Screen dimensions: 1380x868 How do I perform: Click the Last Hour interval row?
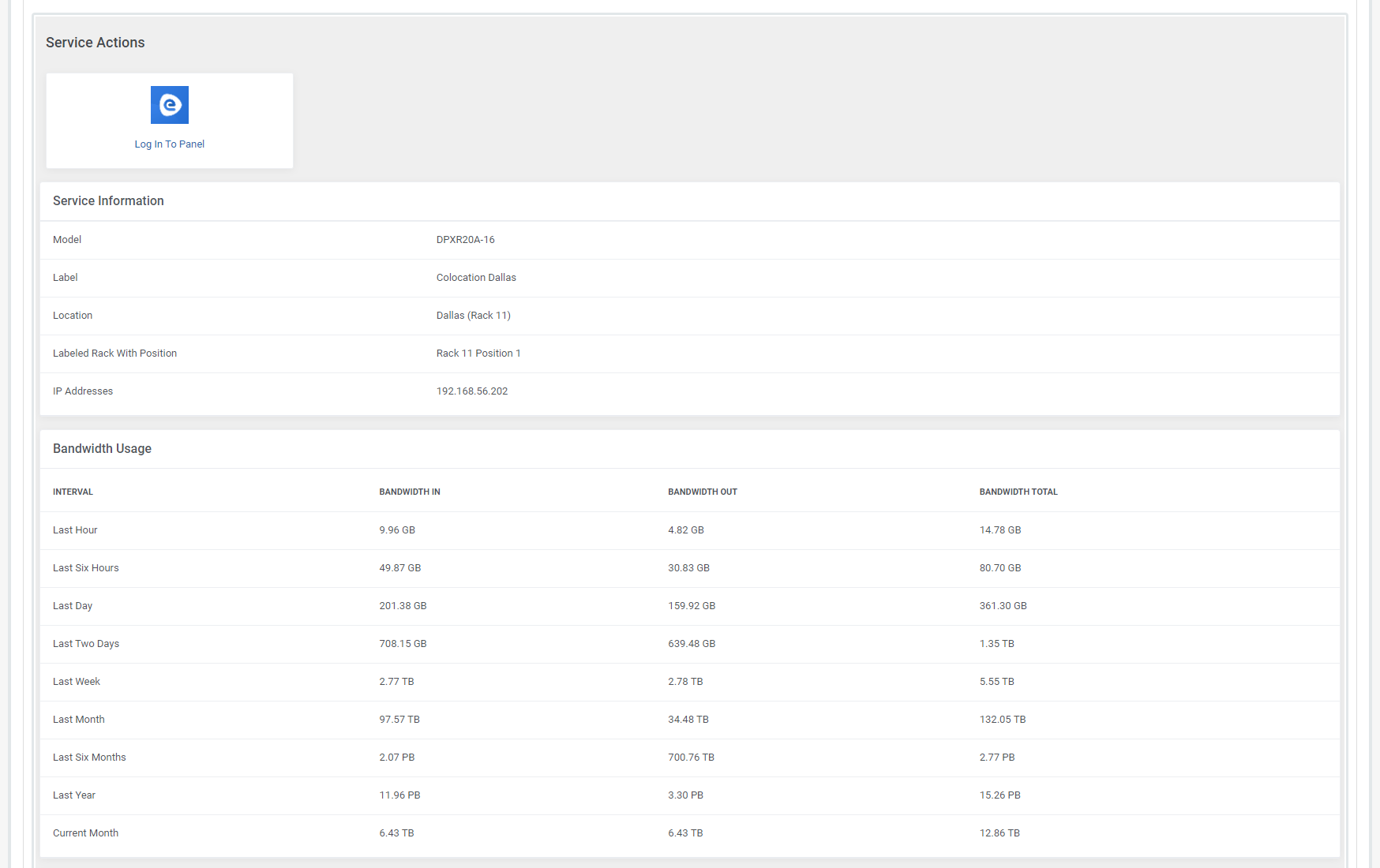click(x=690, y=530)
